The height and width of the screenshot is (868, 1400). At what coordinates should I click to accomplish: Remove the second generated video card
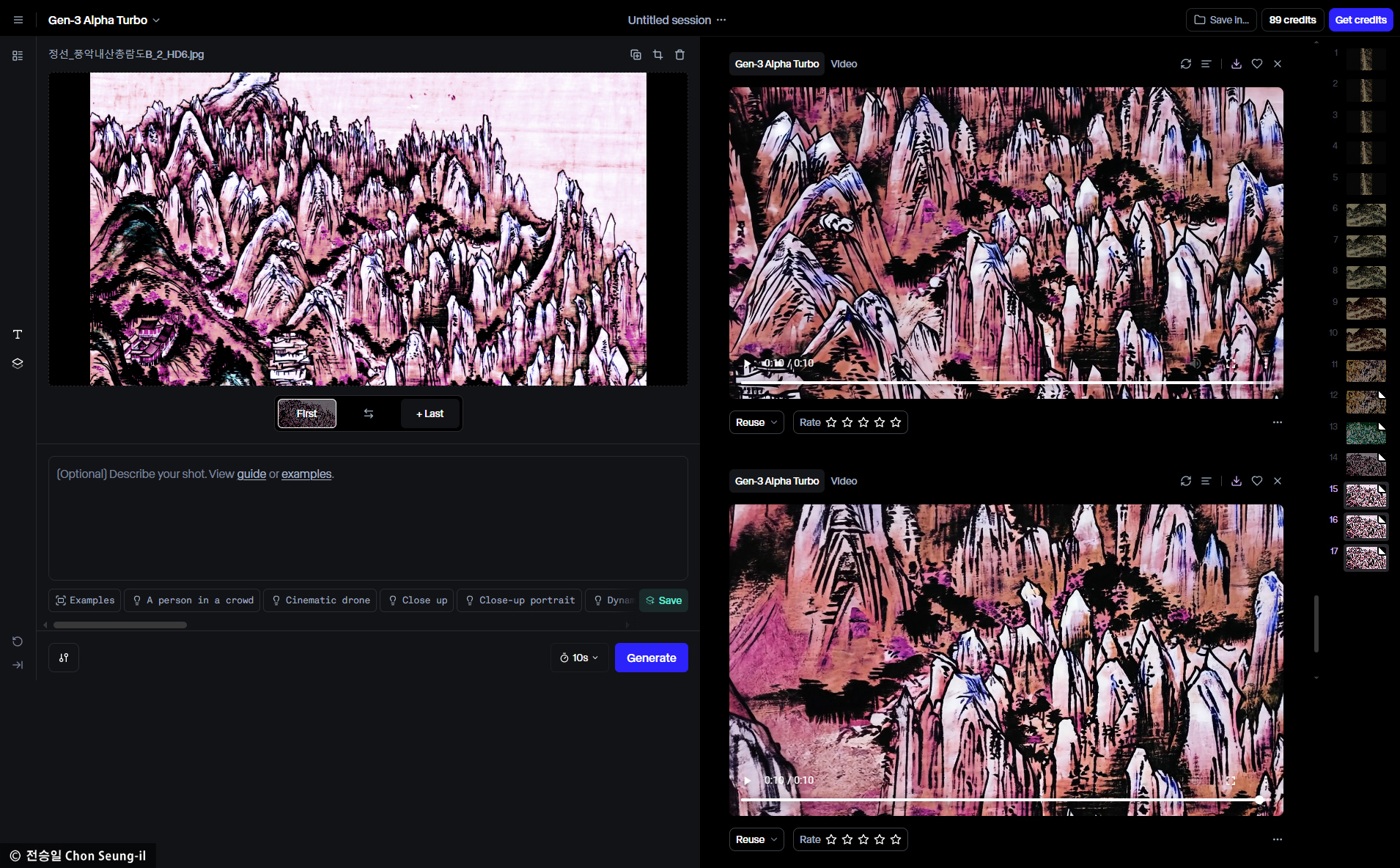pyautogui.click(x=1278, y=481)
